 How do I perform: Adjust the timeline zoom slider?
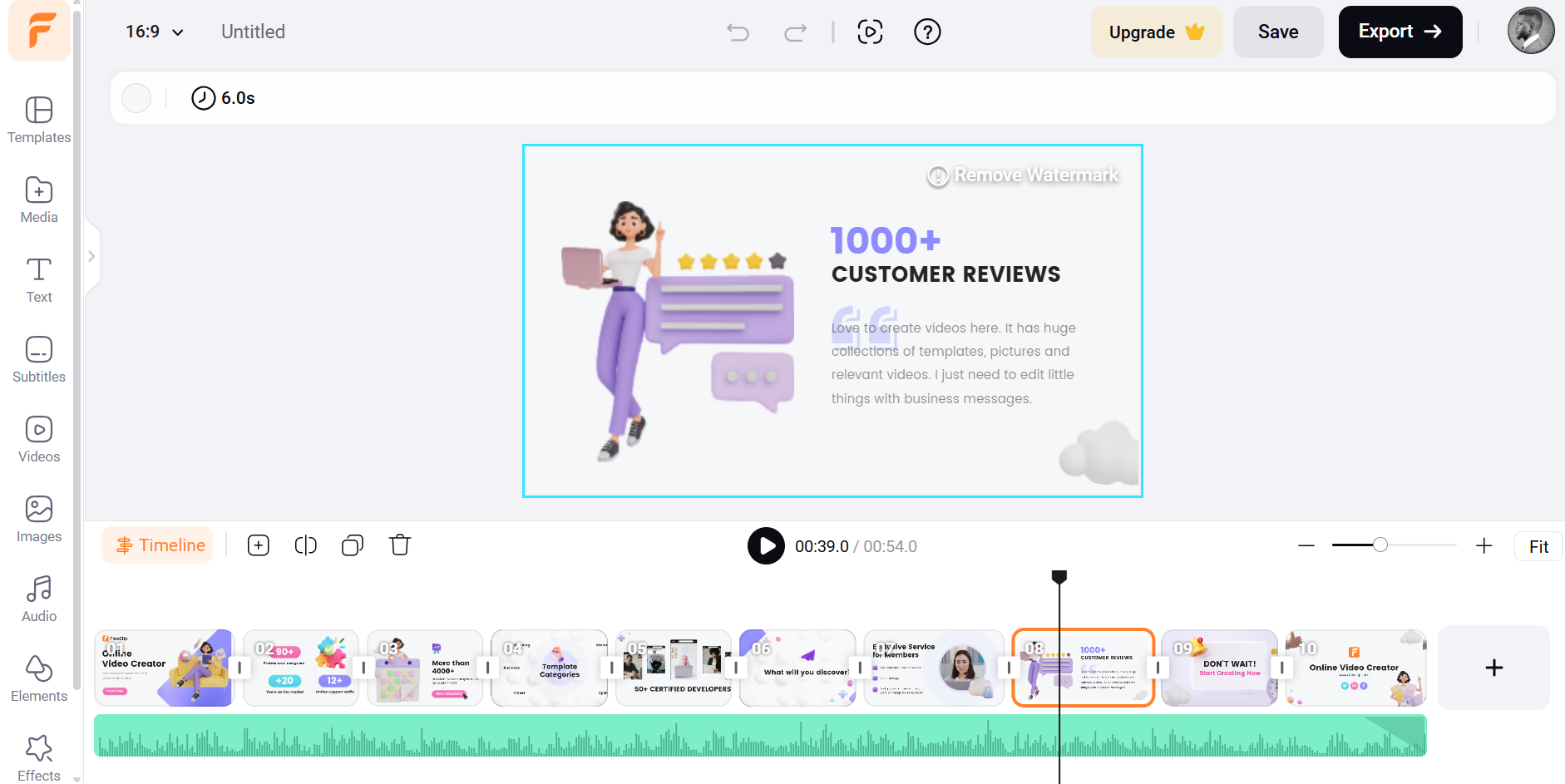pos(1380,545)
